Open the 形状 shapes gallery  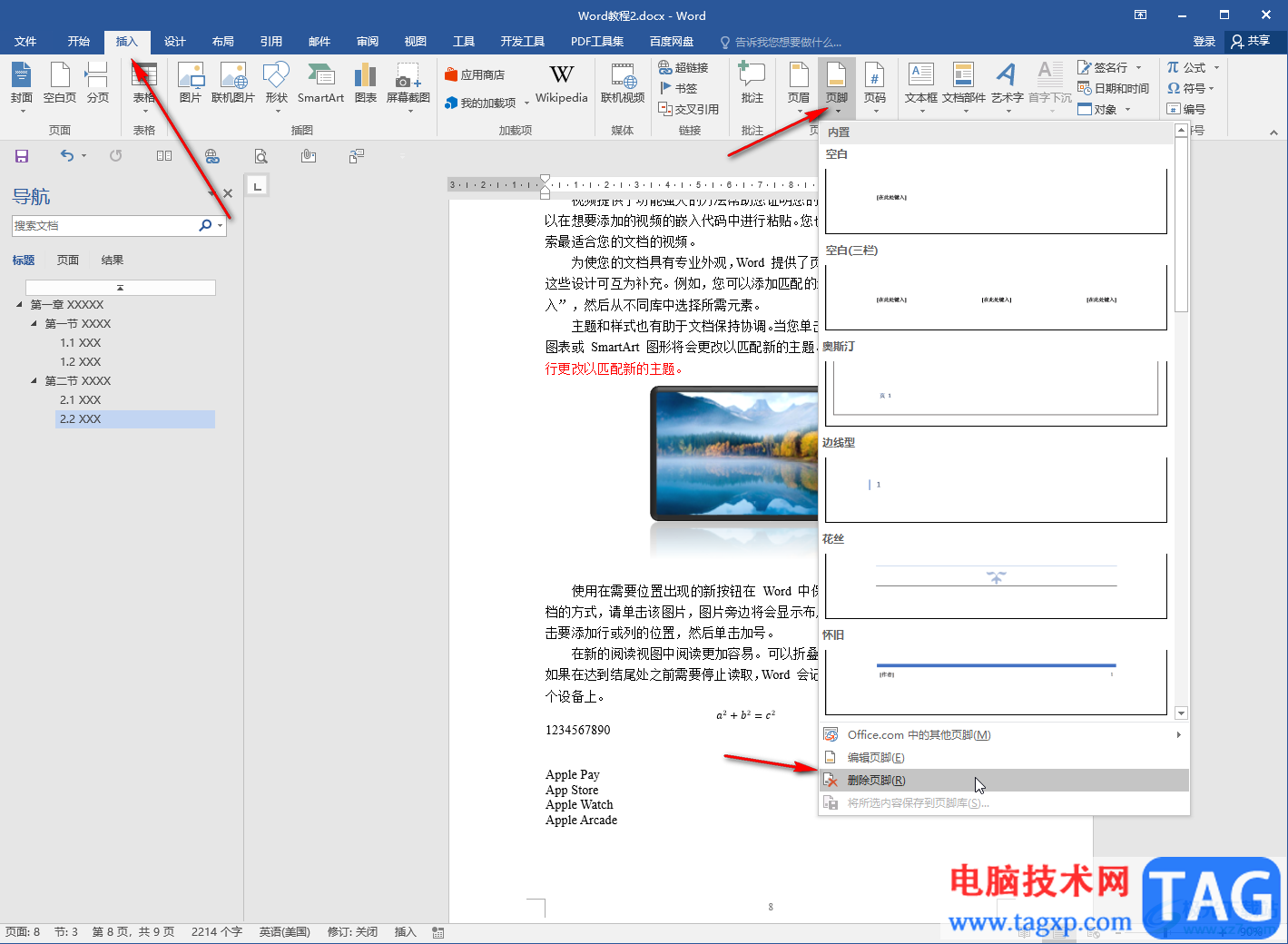point(276,83)
